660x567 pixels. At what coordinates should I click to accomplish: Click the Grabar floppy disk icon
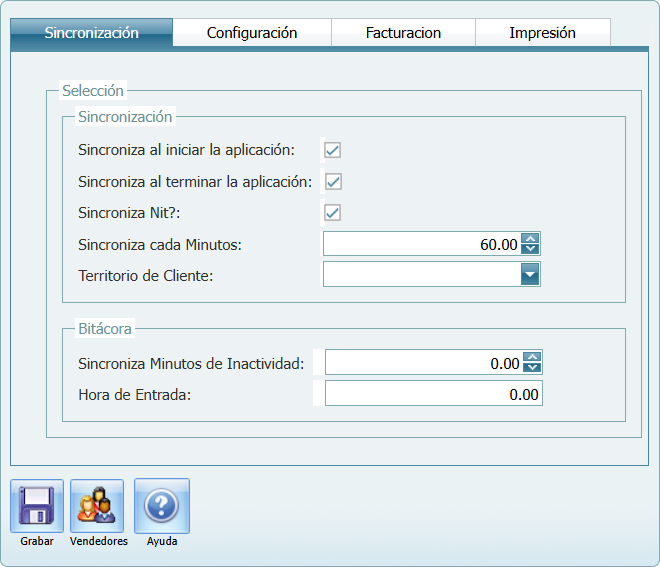click(x=37, y=506)
